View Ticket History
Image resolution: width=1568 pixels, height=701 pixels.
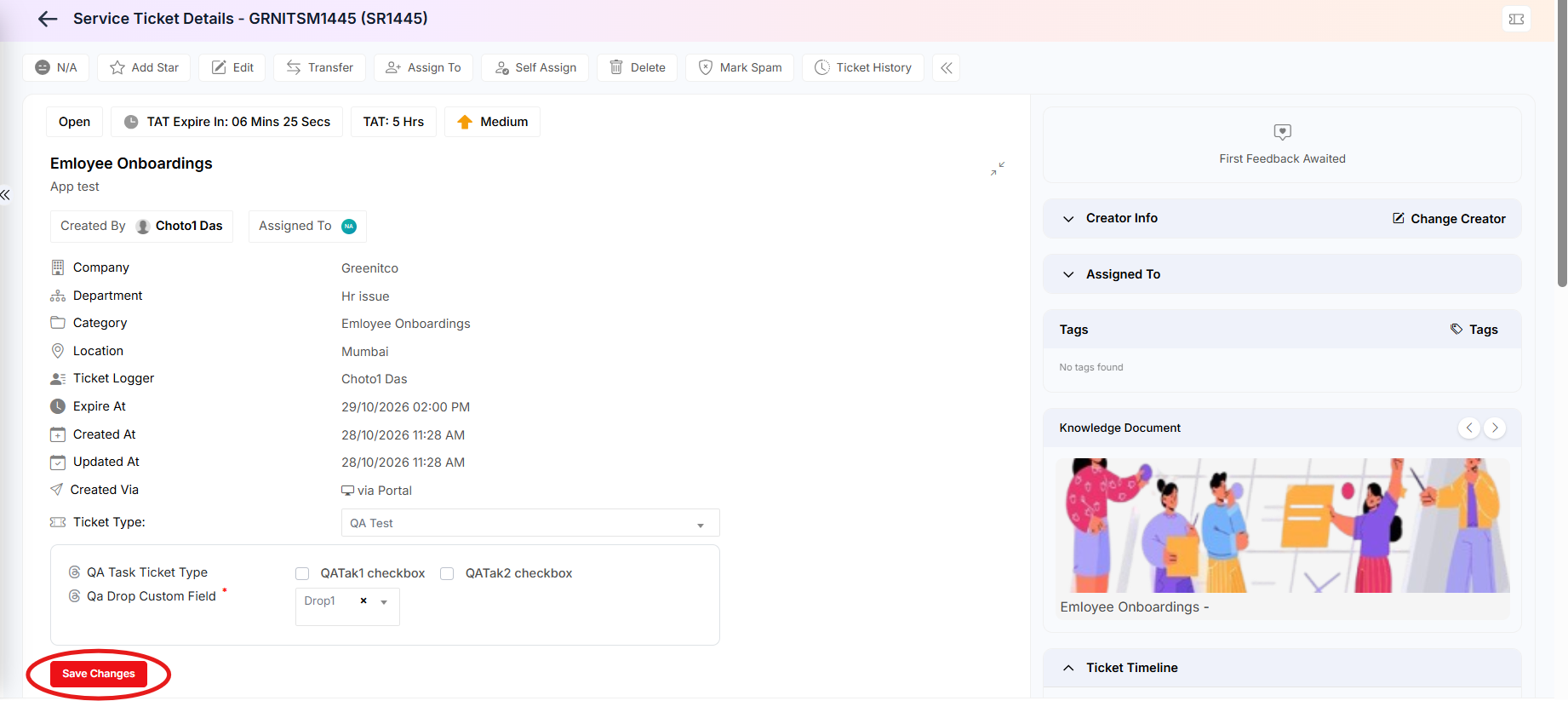click(x=862, y=67)
